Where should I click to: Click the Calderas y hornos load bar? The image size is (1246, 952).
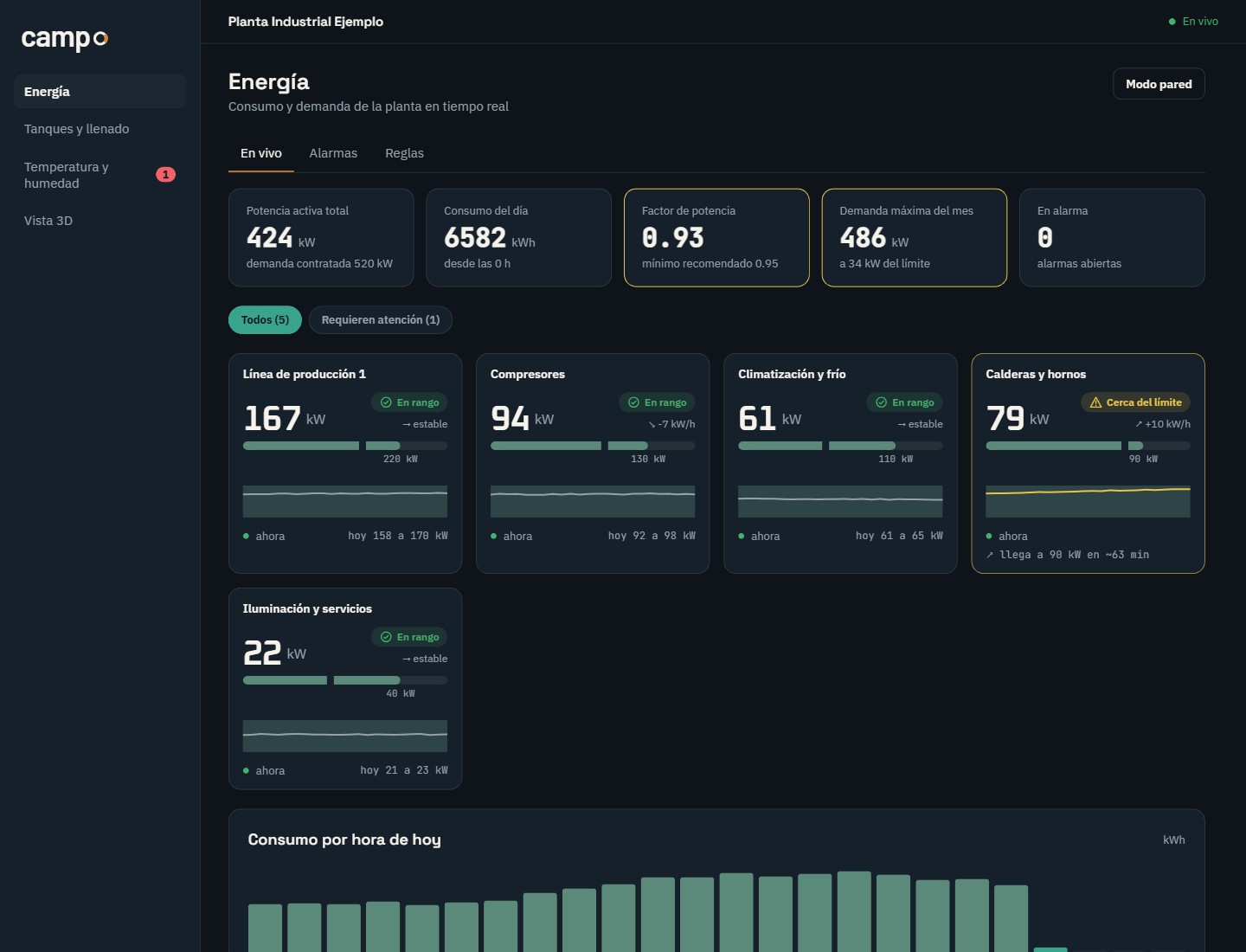click(1088, 446)
